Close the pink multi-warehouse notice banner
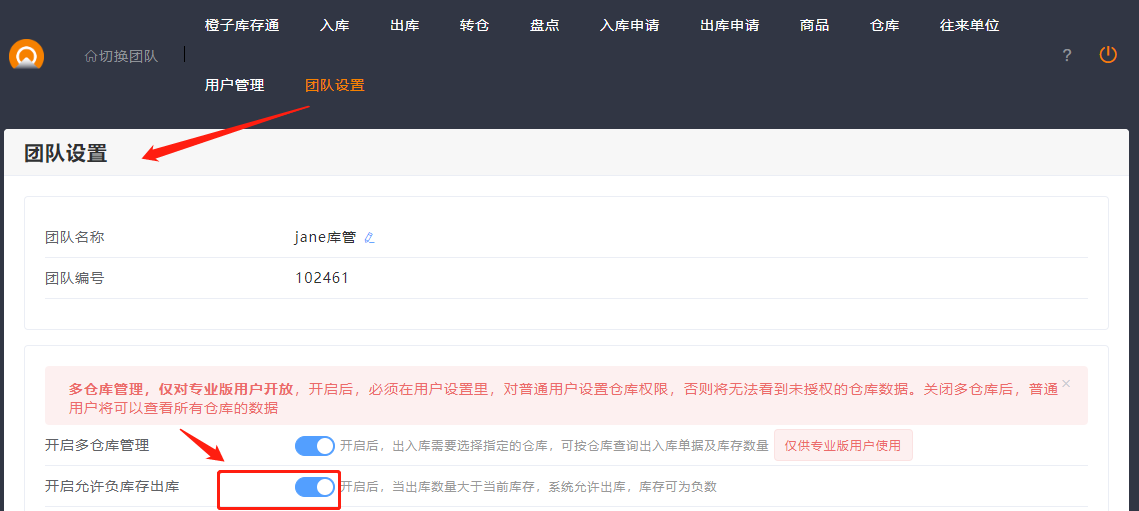The height and width of the screenshot is (511, 1139). click(x=1066, y=383)
